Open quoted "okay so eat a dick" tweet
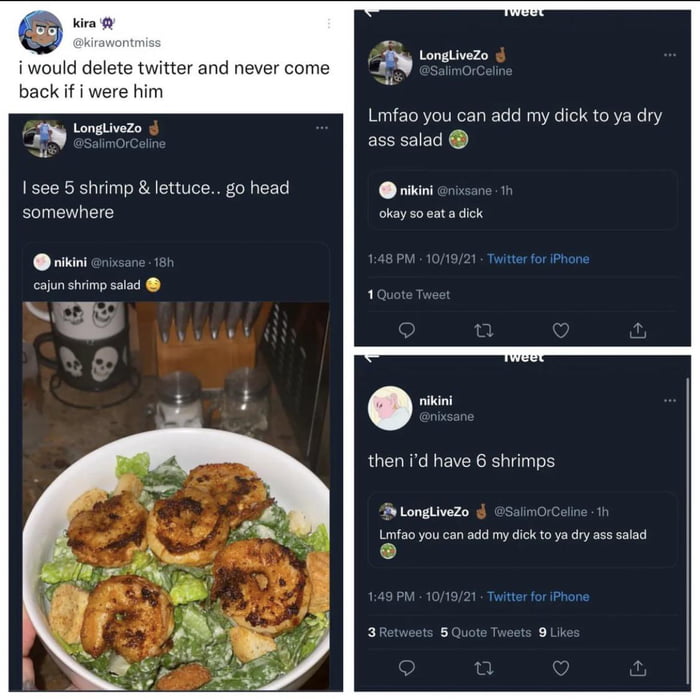The height and width of the screenshot is (699, 700). click(522, 201)
